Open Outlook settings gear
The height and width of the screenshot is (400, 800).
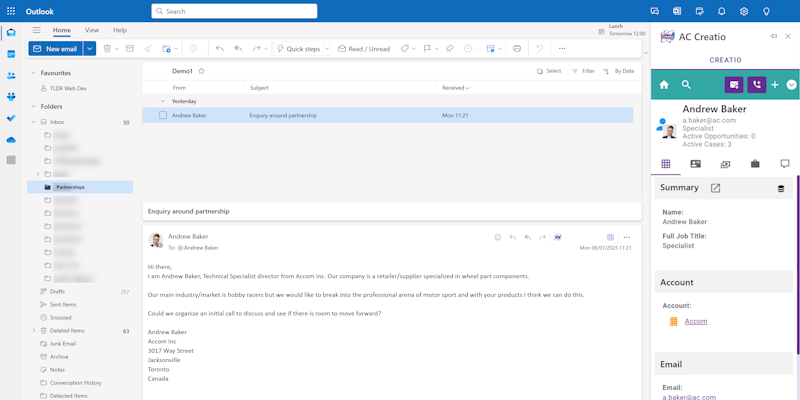(x=744, y=11)
